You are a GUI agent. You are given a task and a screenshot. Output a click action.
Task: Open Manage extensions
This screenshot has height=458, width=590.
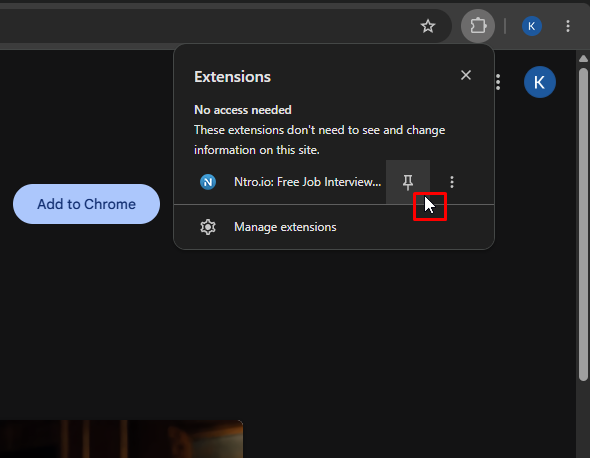pyautogui.click(x=333, y=227)
